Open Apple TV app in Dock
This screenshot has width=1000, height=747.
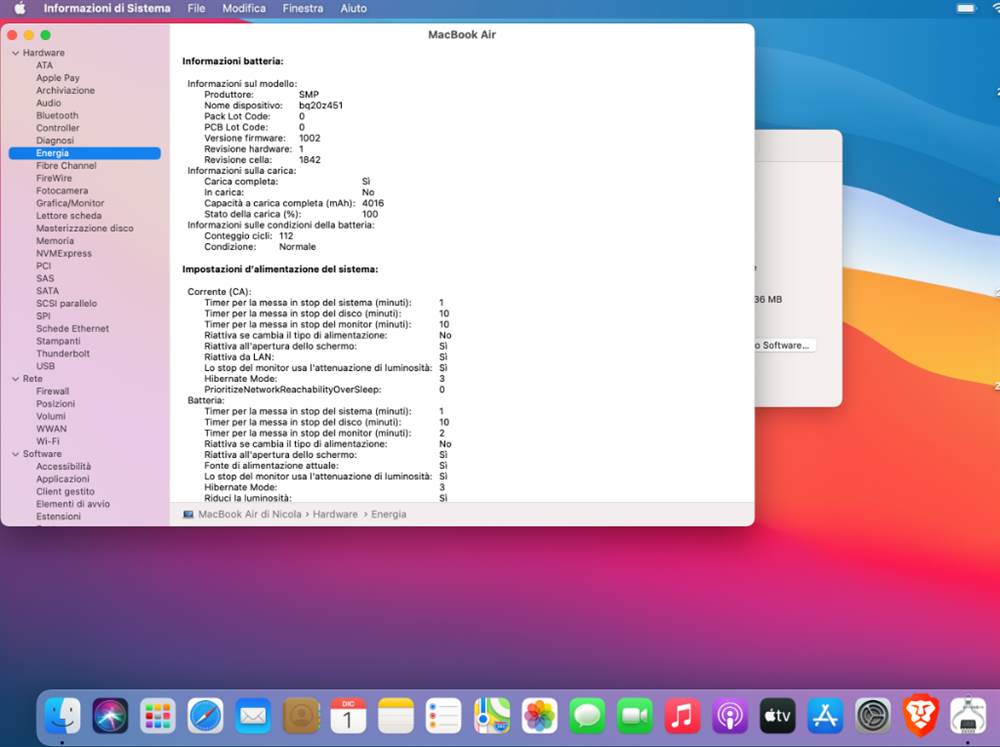coord(777,715)
